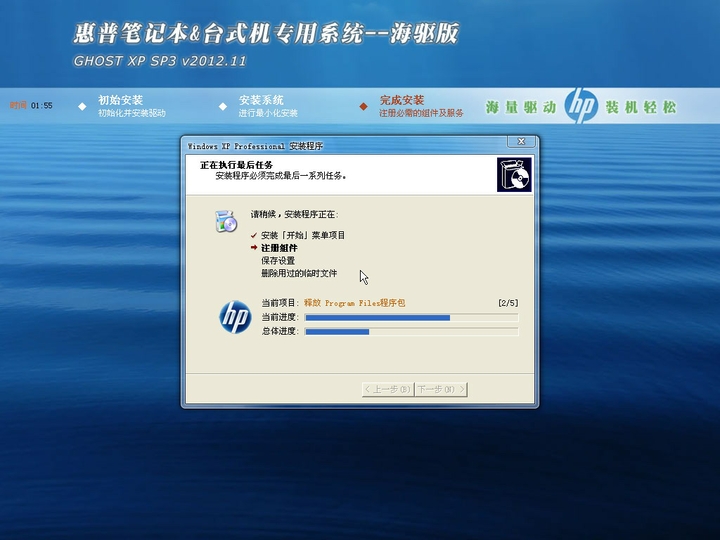Click red diamond marker before 完成安装
The image size is (720, 540).
click(x=363, y=105)
